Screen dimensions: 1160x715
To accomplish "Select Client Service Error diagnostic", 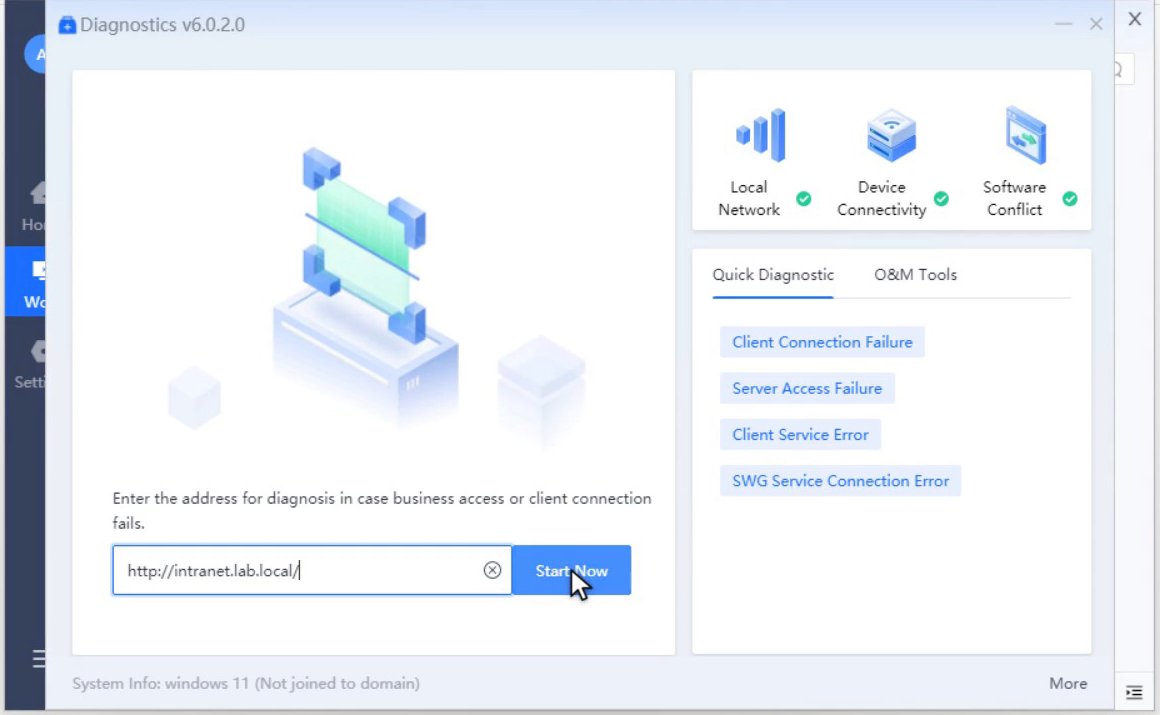I will point(800,434).
